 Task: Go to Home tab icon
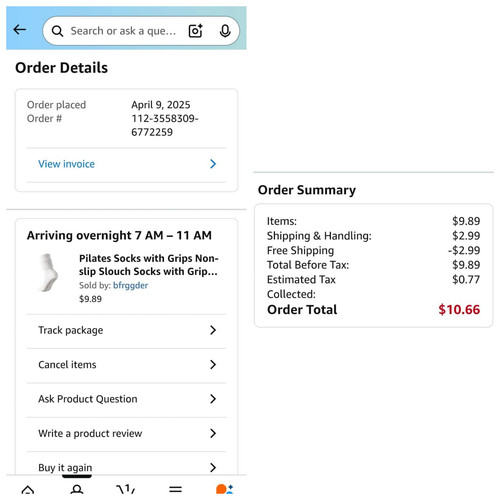click(28, 489)
